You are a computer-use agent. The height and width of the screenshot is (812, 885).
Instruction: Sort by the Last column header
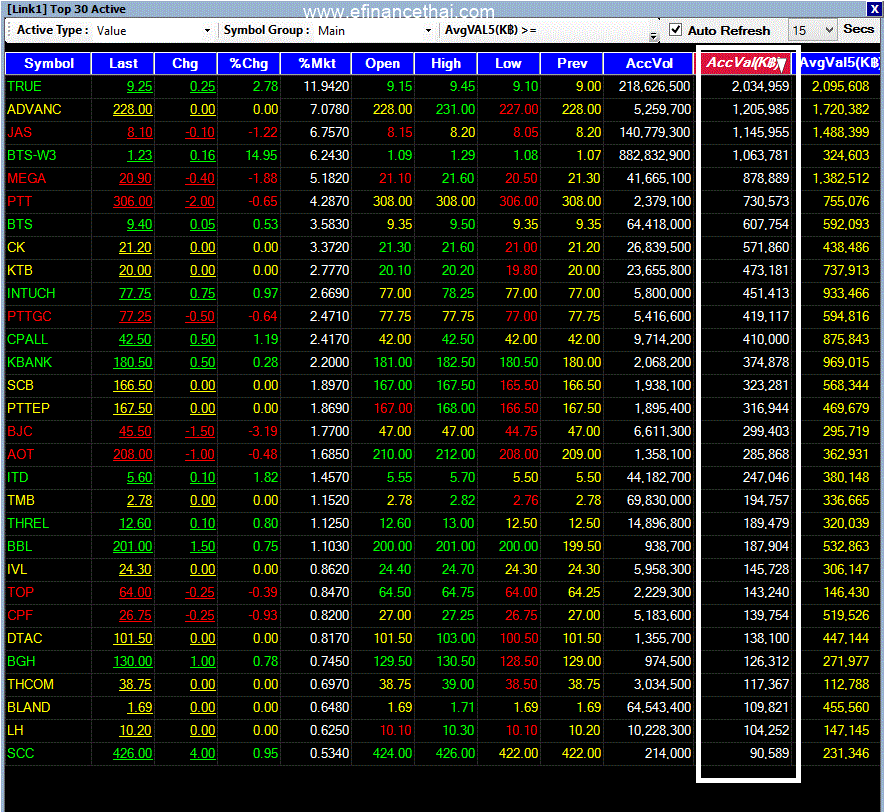pos(123,63)
